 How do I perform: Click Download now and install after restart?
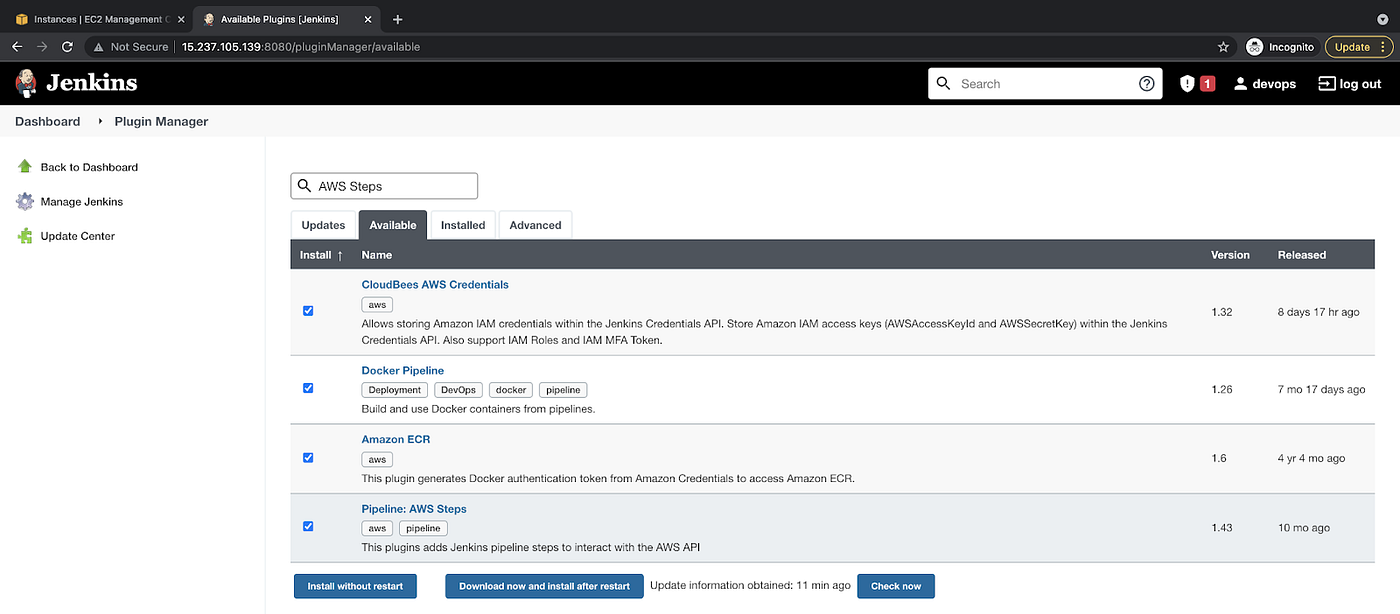coord(544,586)
